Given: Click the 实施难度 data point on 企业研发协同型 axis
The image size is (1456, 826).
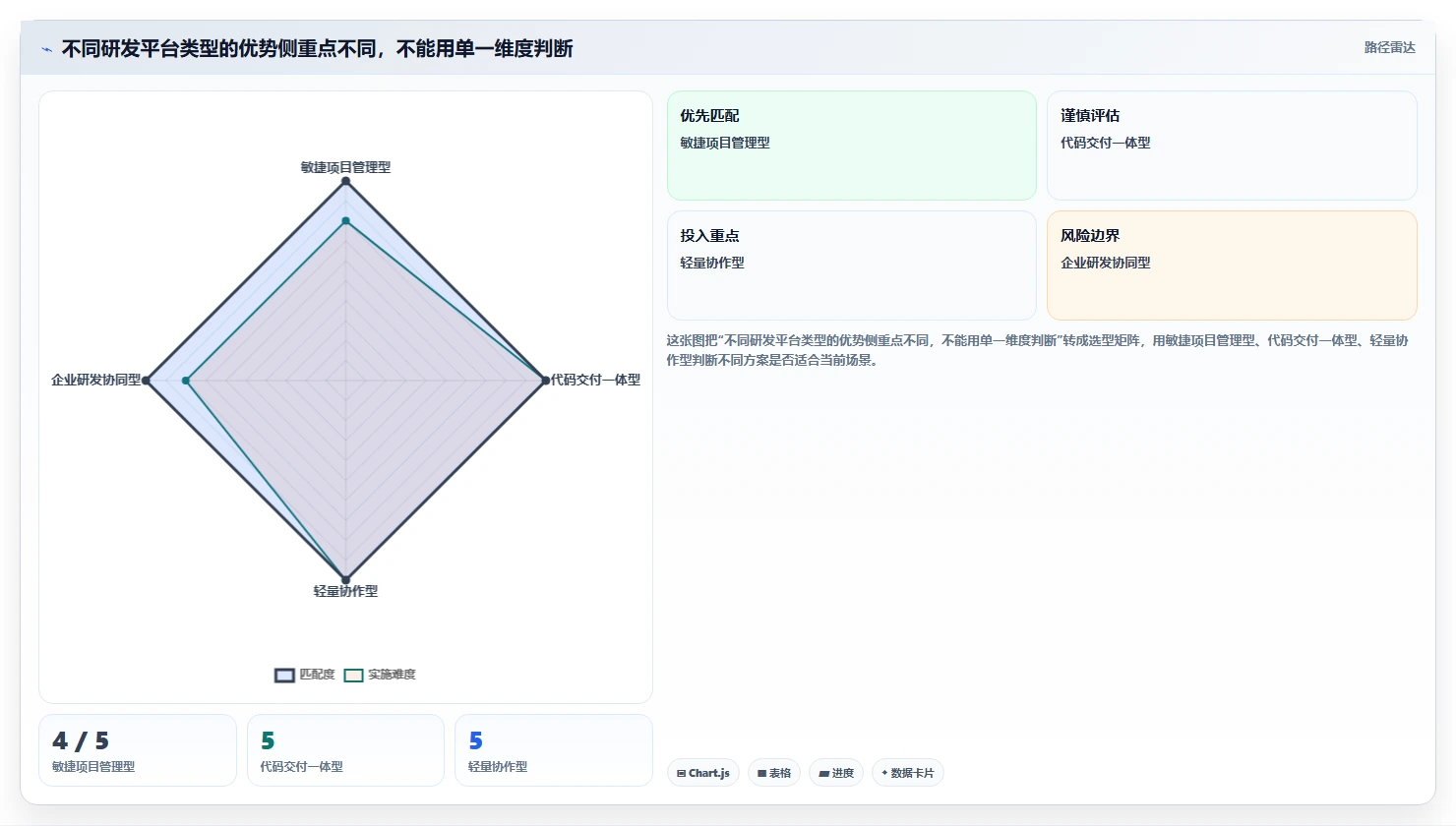Looking at the screenshot, I should pyautogui.click(x=186, y=381).
